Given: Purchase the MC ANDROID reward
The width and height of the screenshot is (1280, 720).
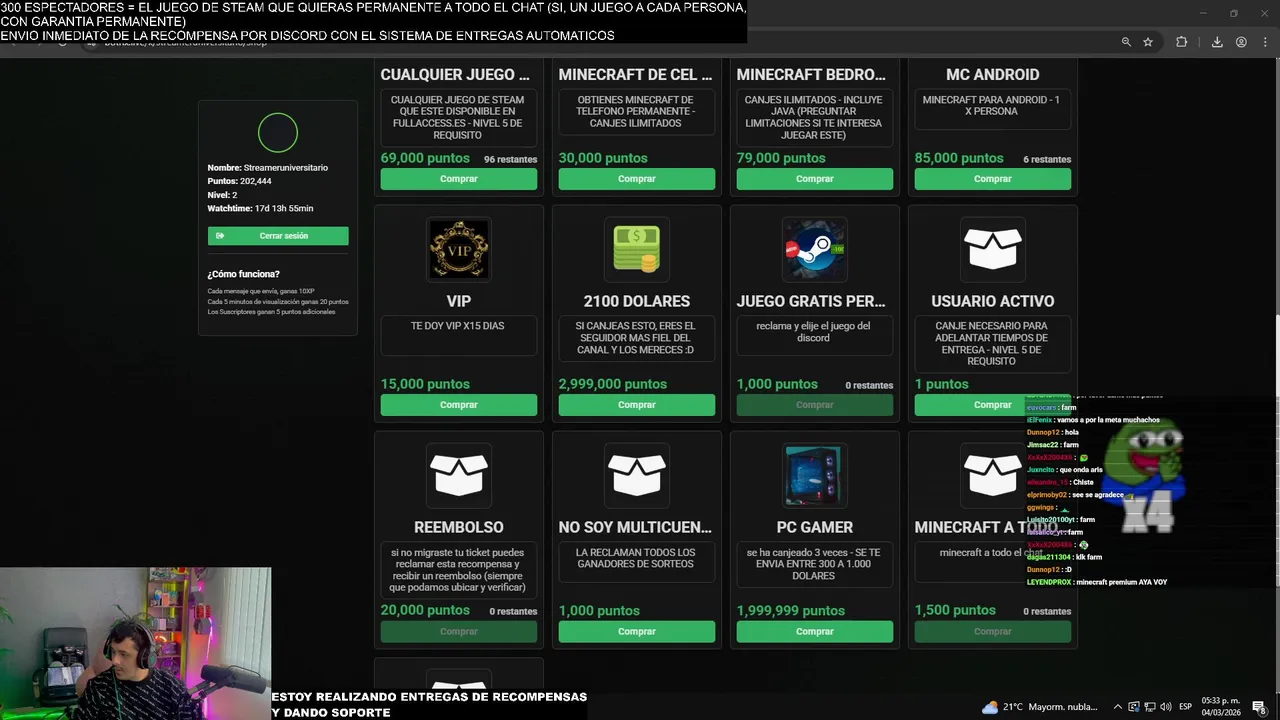Looking at the screenshot, I should tap(993, 179).
